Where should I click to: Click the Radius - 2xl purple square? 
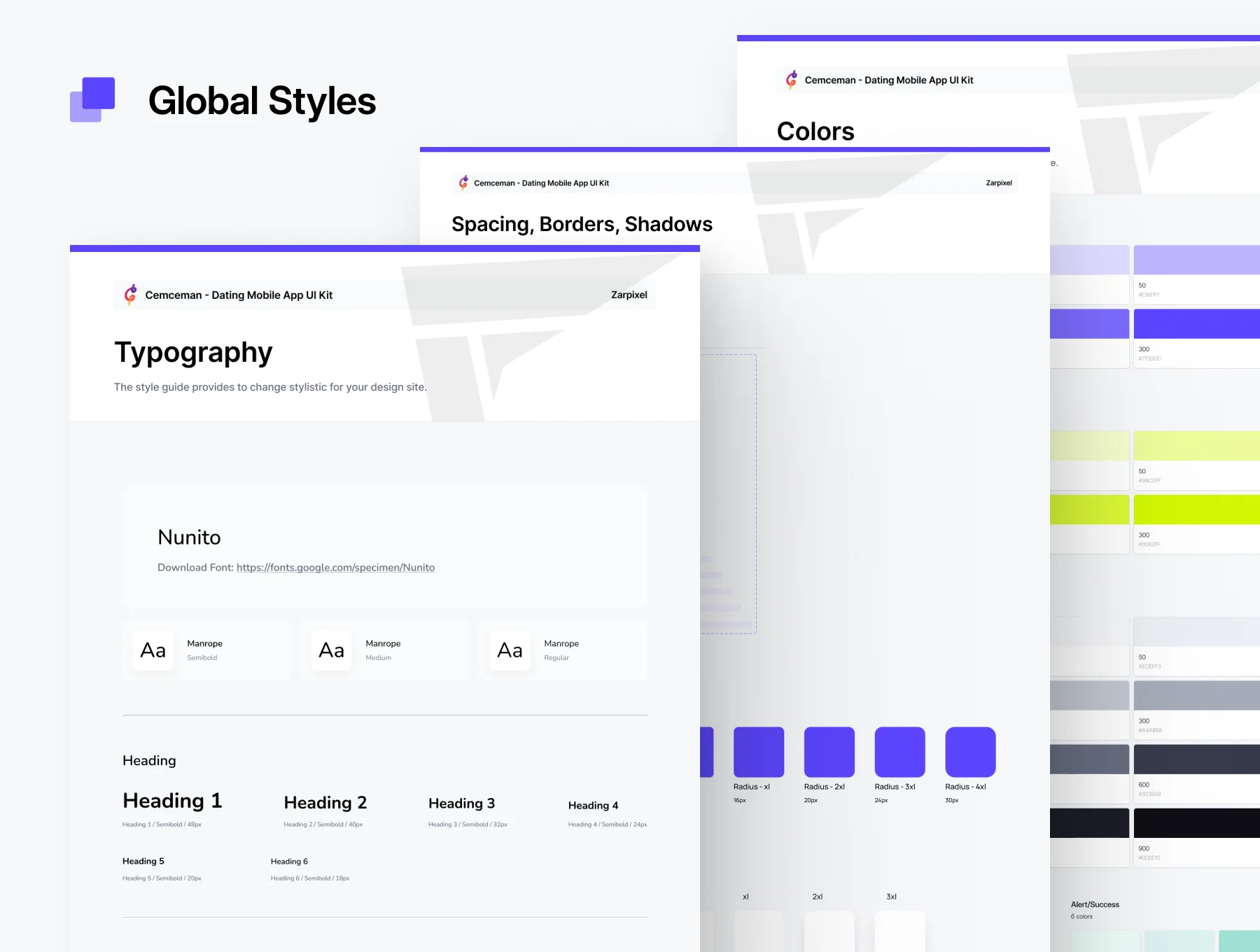pos(829,752)
